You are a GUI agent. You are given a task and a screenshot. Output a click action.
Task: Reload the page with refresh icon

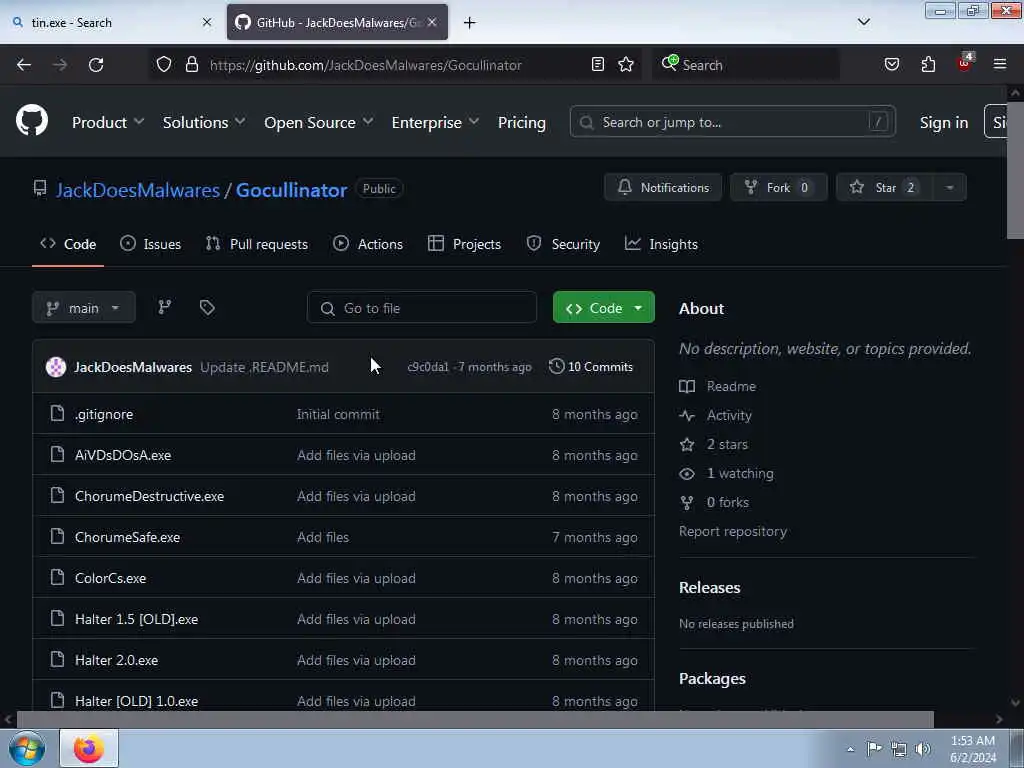click(96, 65)
